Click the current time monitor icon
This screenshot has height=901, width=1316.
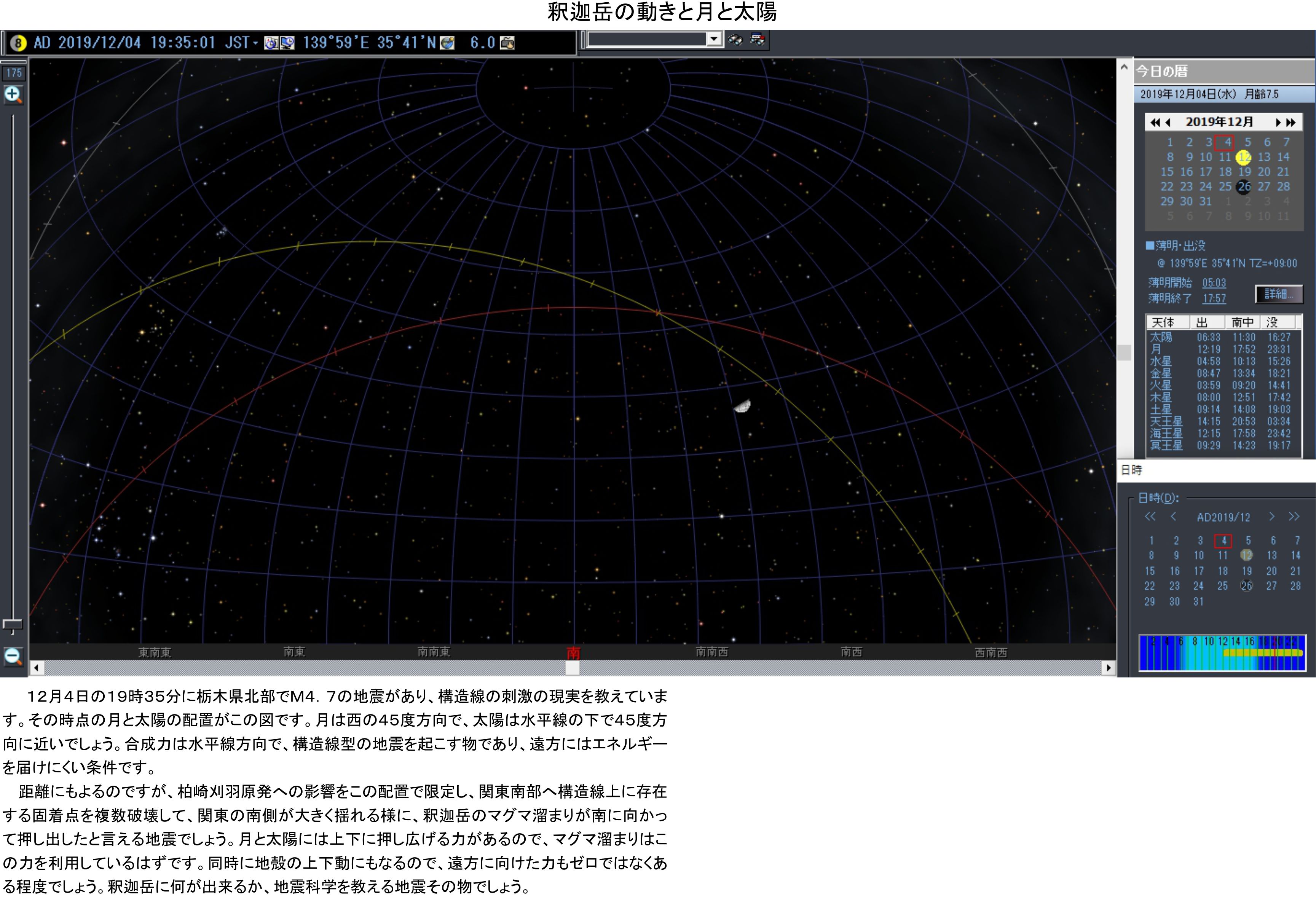(x=288, y=43)
